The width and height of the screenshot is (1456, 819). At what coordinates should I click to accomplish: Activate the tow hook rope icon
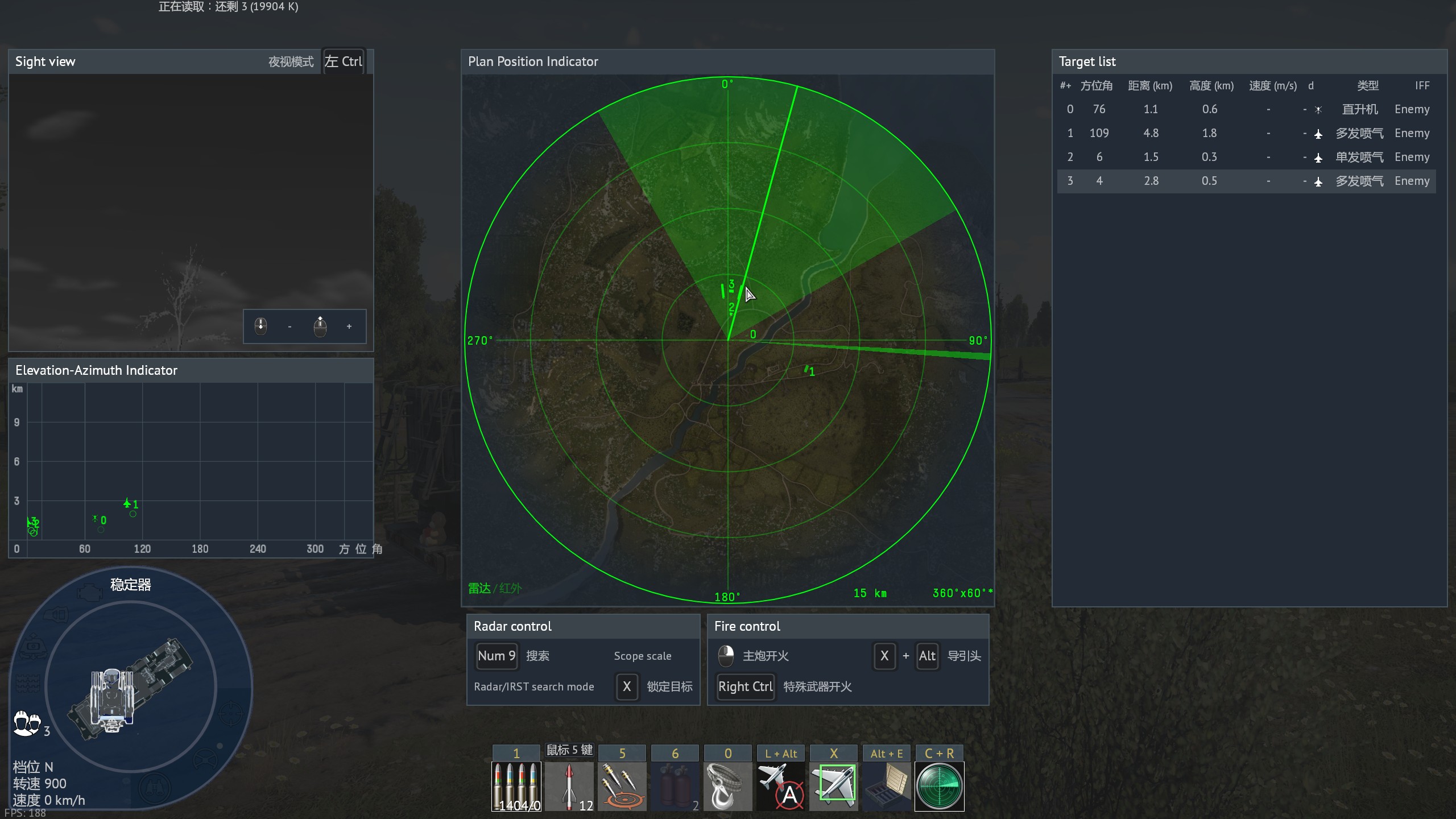[727, 786]
